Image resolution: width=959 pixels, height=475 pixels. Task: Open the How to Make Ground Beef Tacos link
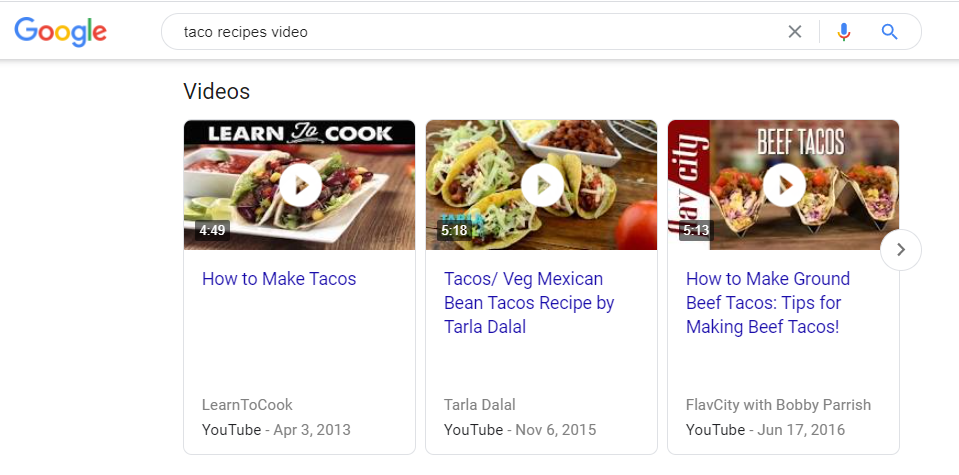click(767, 303)
